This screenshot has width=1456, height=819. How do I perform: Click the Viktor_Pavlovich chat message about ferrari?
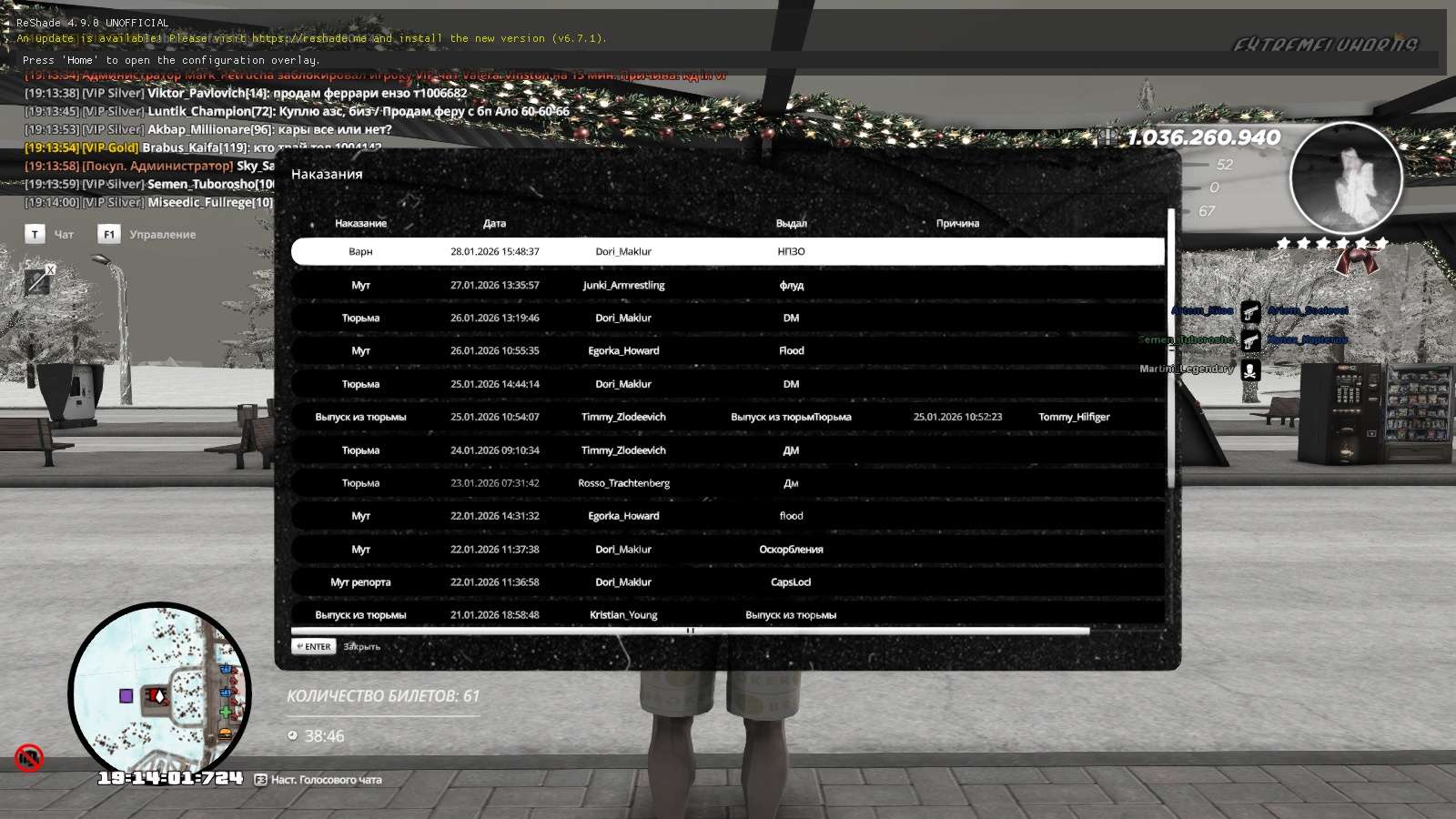[x=246, y=93]
